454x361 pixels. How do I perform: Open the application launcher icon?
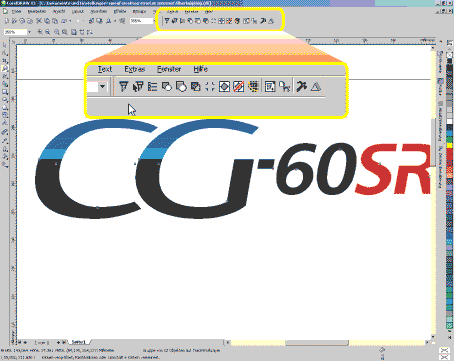(109, 21)
